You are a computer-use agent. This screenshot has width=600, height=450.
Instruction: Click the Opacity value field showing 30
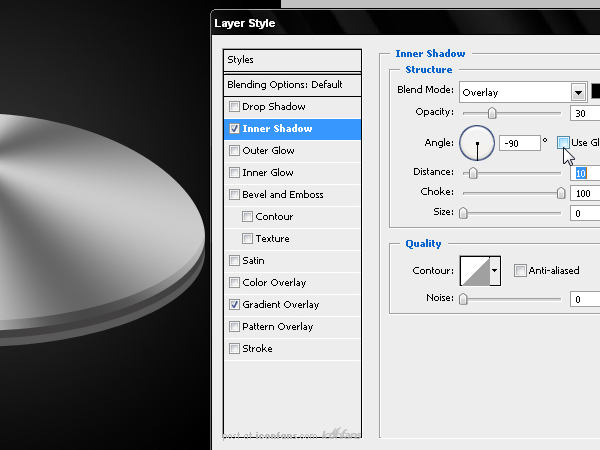pos(585,113)
